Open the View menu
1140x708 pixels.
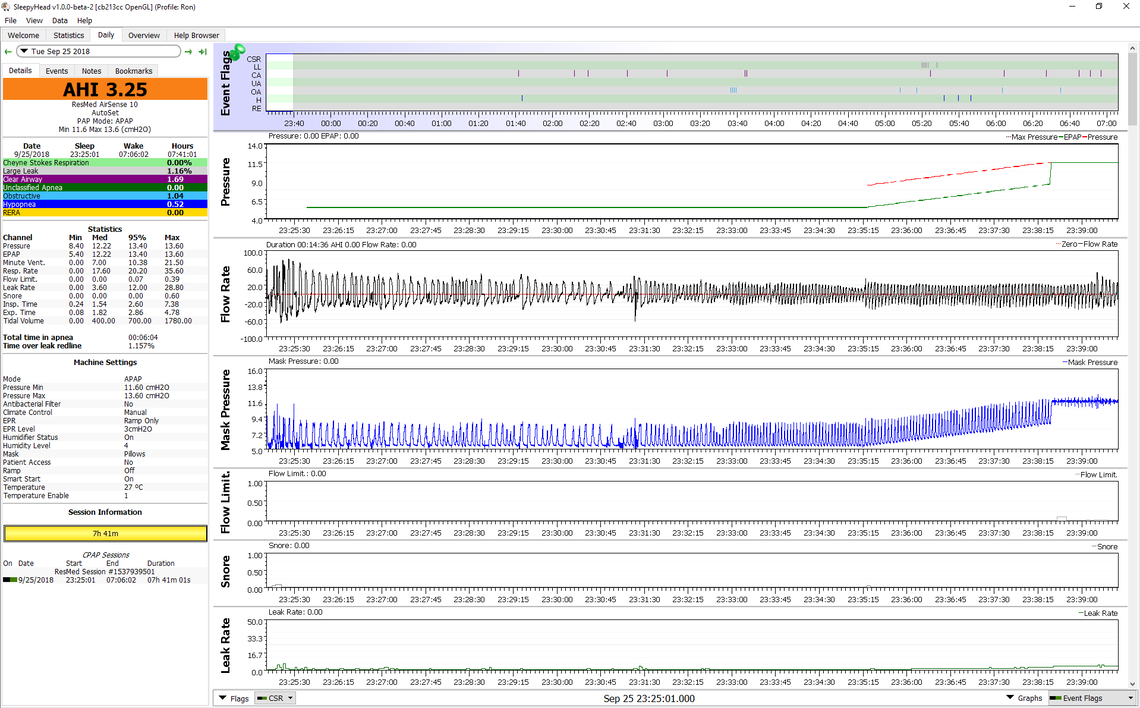tap(34, 20)
